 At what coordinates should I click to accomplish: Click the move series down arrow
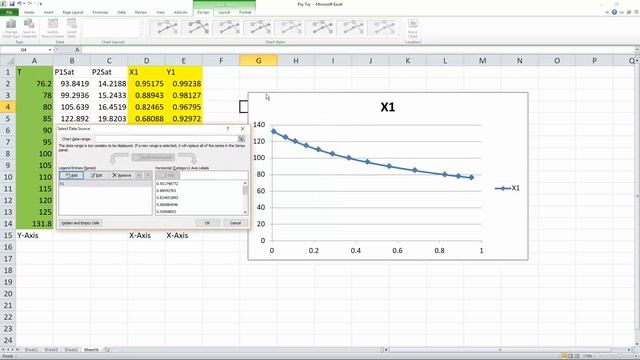tap(148, 175)
